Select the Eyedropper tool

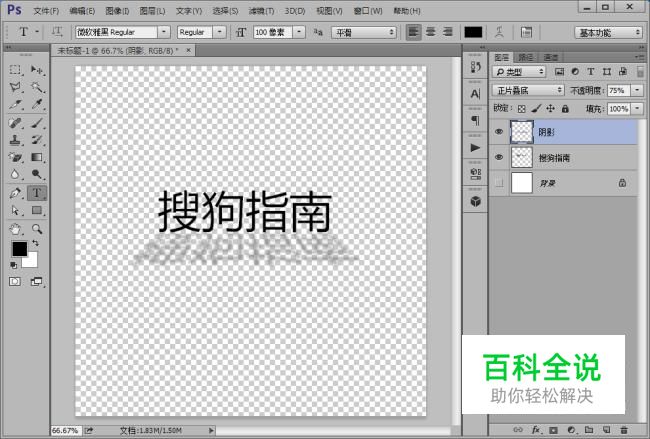coord(37,104)
